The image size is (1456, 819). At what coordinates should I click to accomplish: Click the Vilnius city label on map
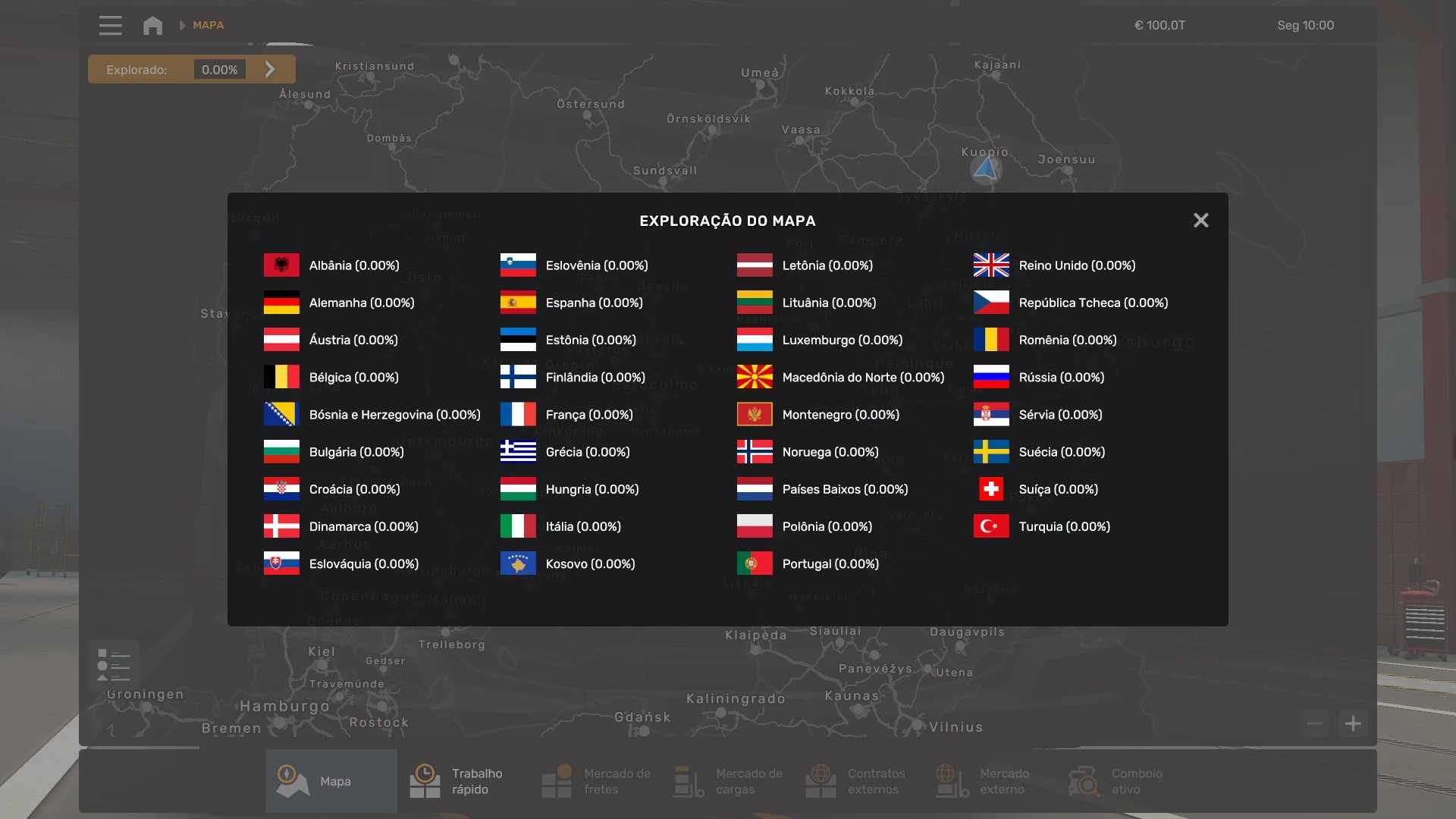point(956,726)
